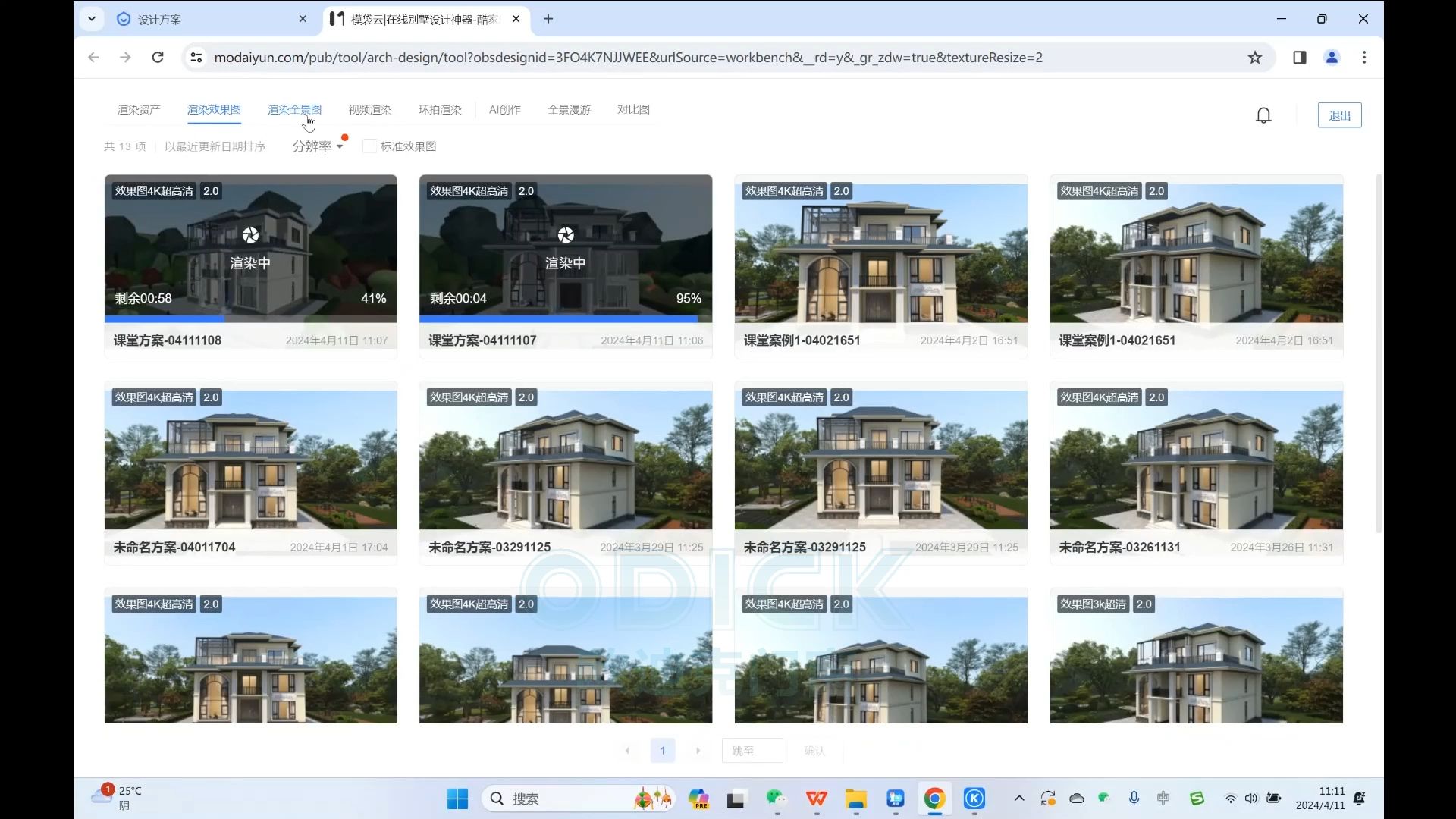Image resolution: width=1456 pixels, height=819 pixels.
Task: Click the notification bell icon
Action: (1263, 115)
